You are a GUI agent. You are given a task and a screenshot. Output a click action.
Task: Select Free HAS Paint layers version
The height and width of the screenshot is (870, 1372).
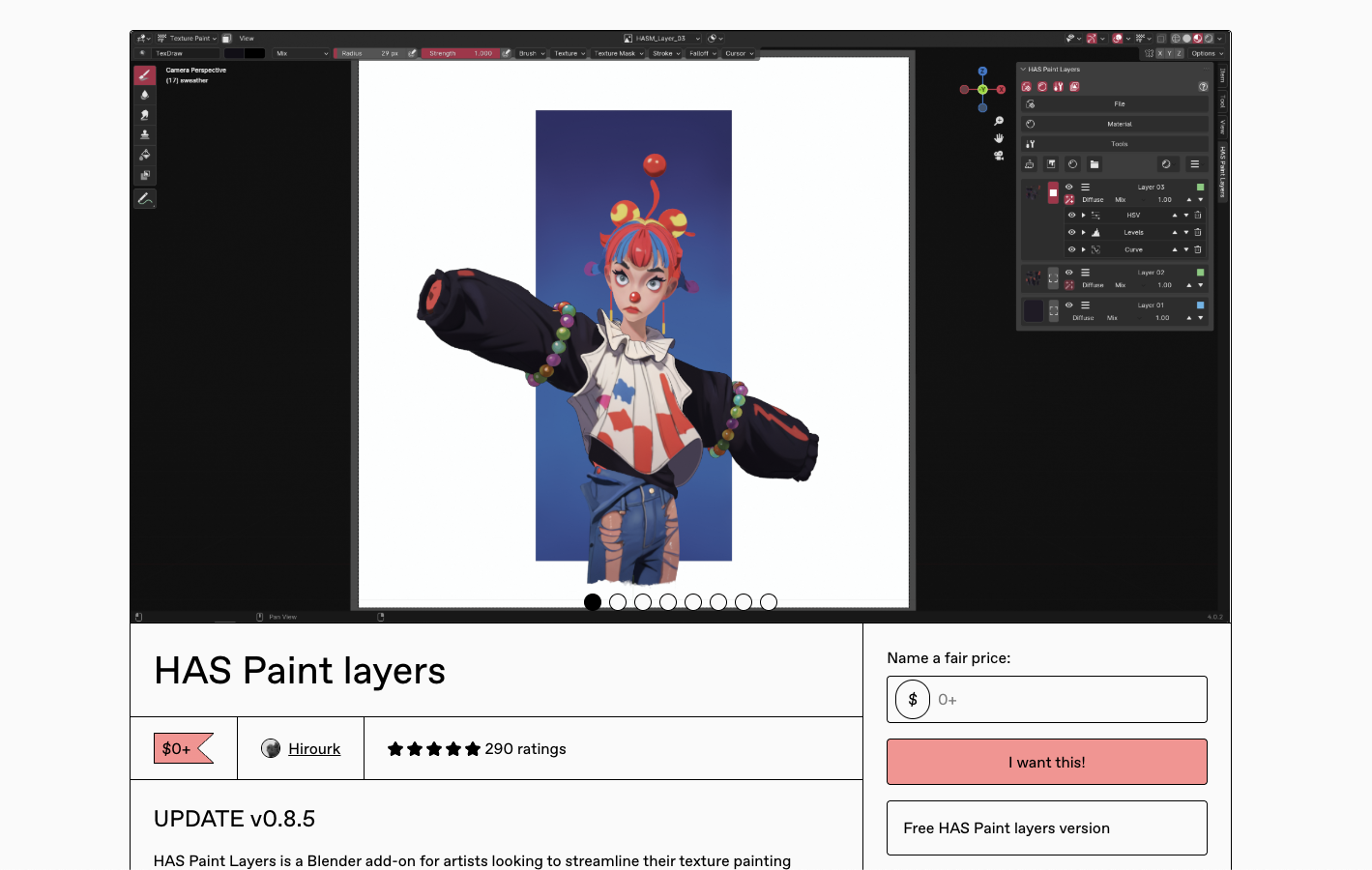[x=1047, y=827]
